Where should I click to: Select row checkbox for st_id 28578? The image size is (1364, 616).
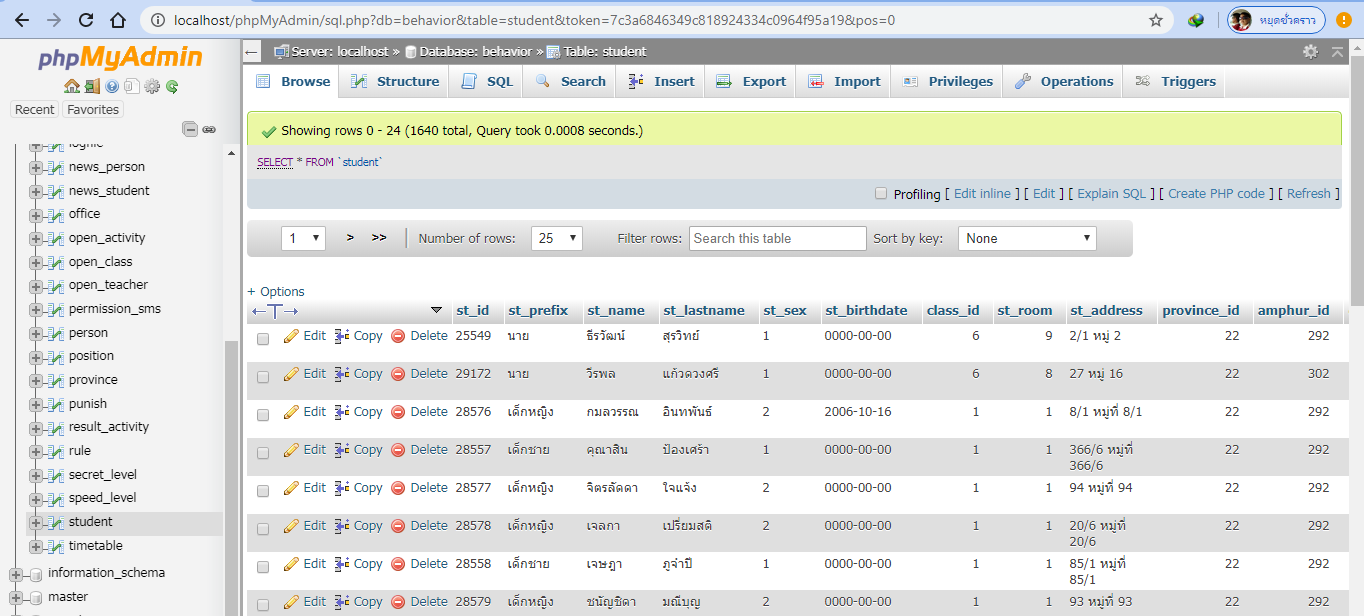coord(263,529)
